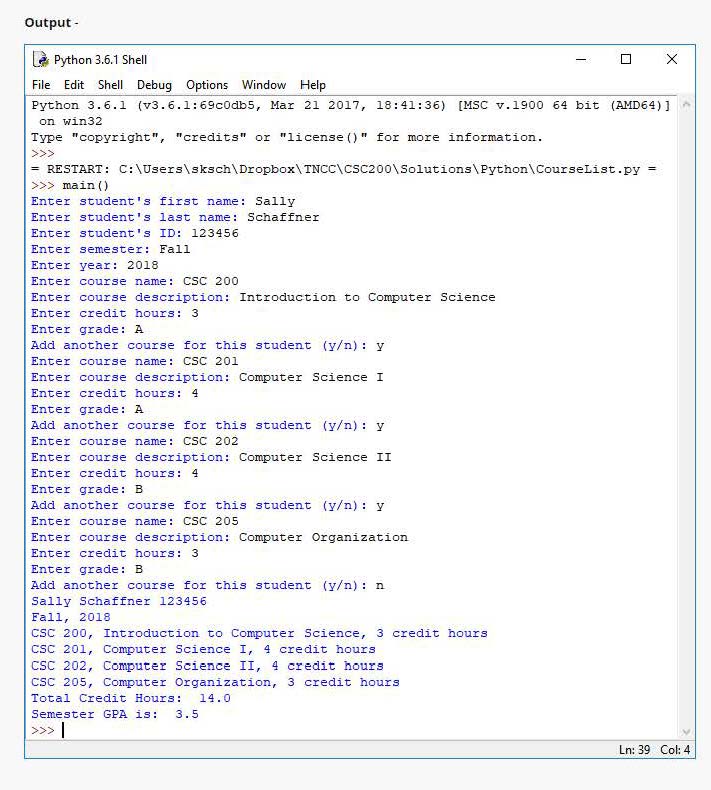Click the vertical scrollbar track
Image resolution: width=711 pixels, height=790 pixels.
[x=686, y=420]
